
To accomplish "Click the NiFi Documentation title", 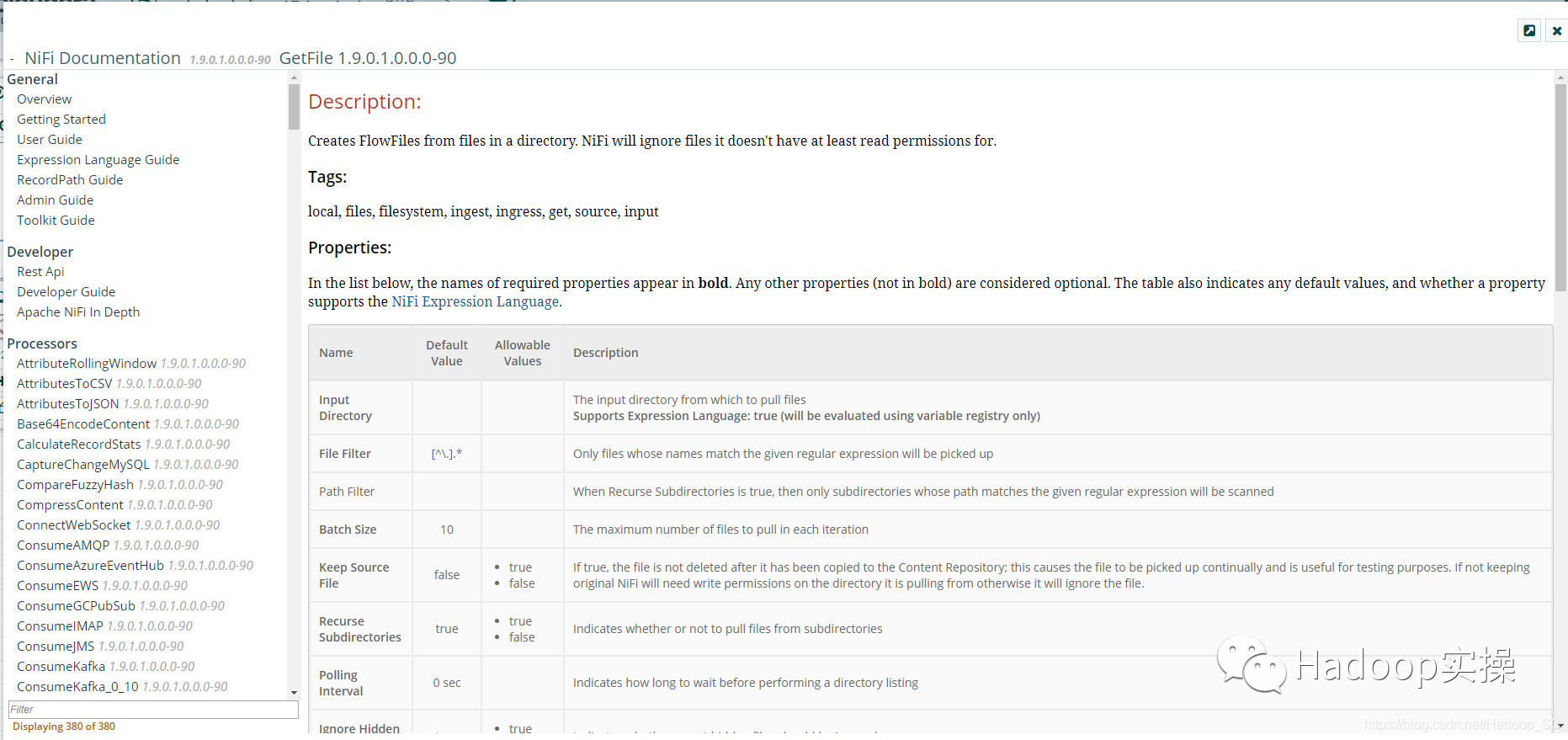I will 103,58.
